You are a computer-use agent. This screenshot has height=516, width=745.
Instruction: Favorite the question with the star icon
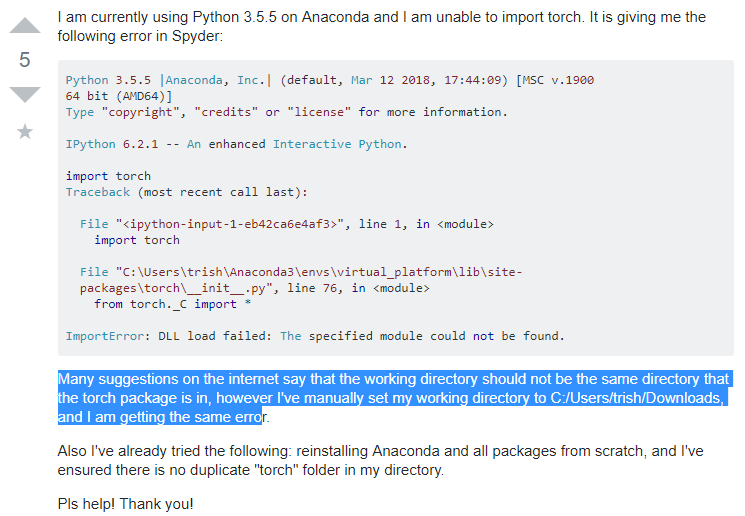click(25, 132)
